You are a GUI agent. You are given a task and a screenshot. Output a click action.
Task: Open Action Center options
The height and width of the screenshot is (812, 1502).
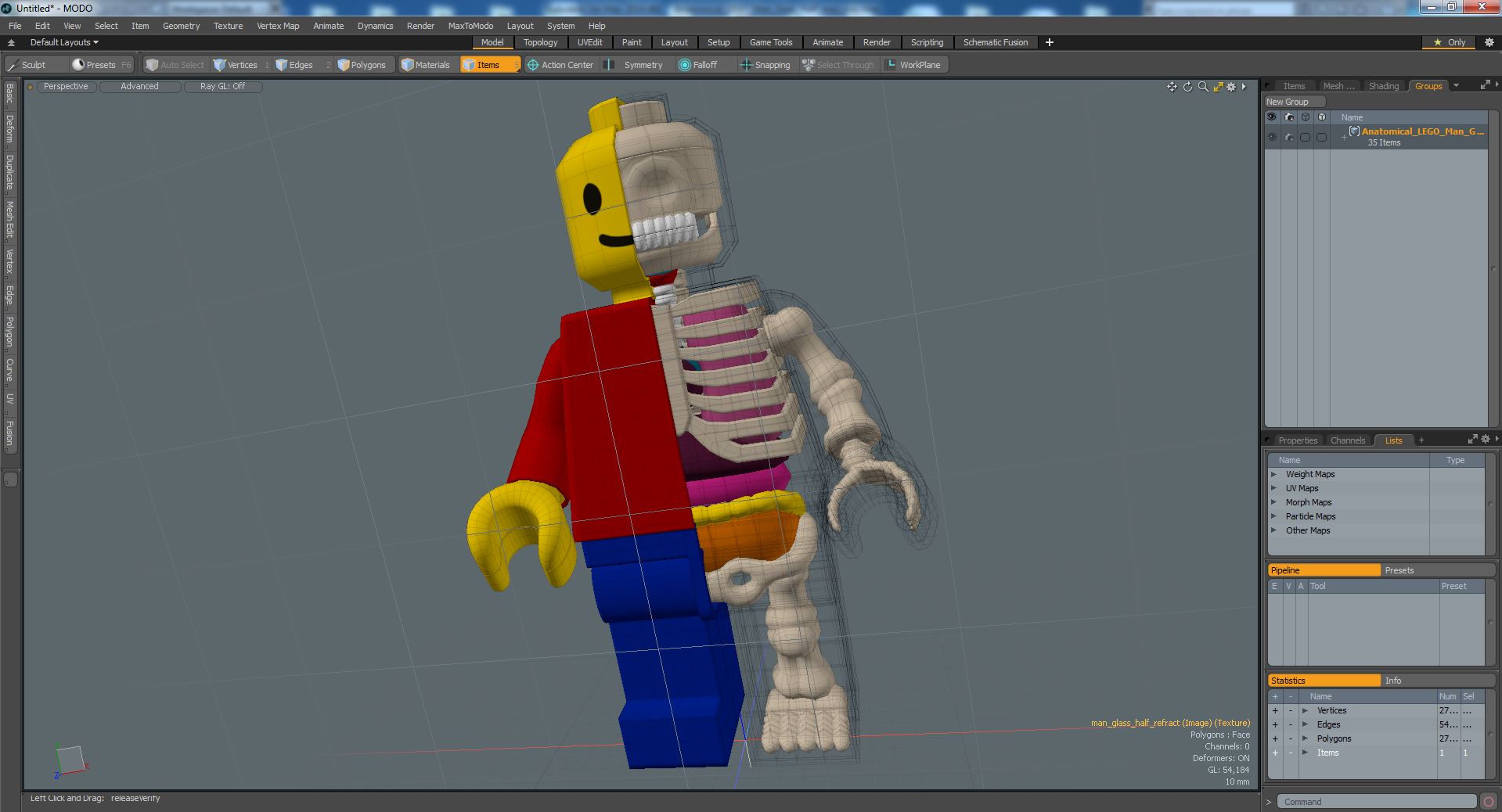(560, 65)
